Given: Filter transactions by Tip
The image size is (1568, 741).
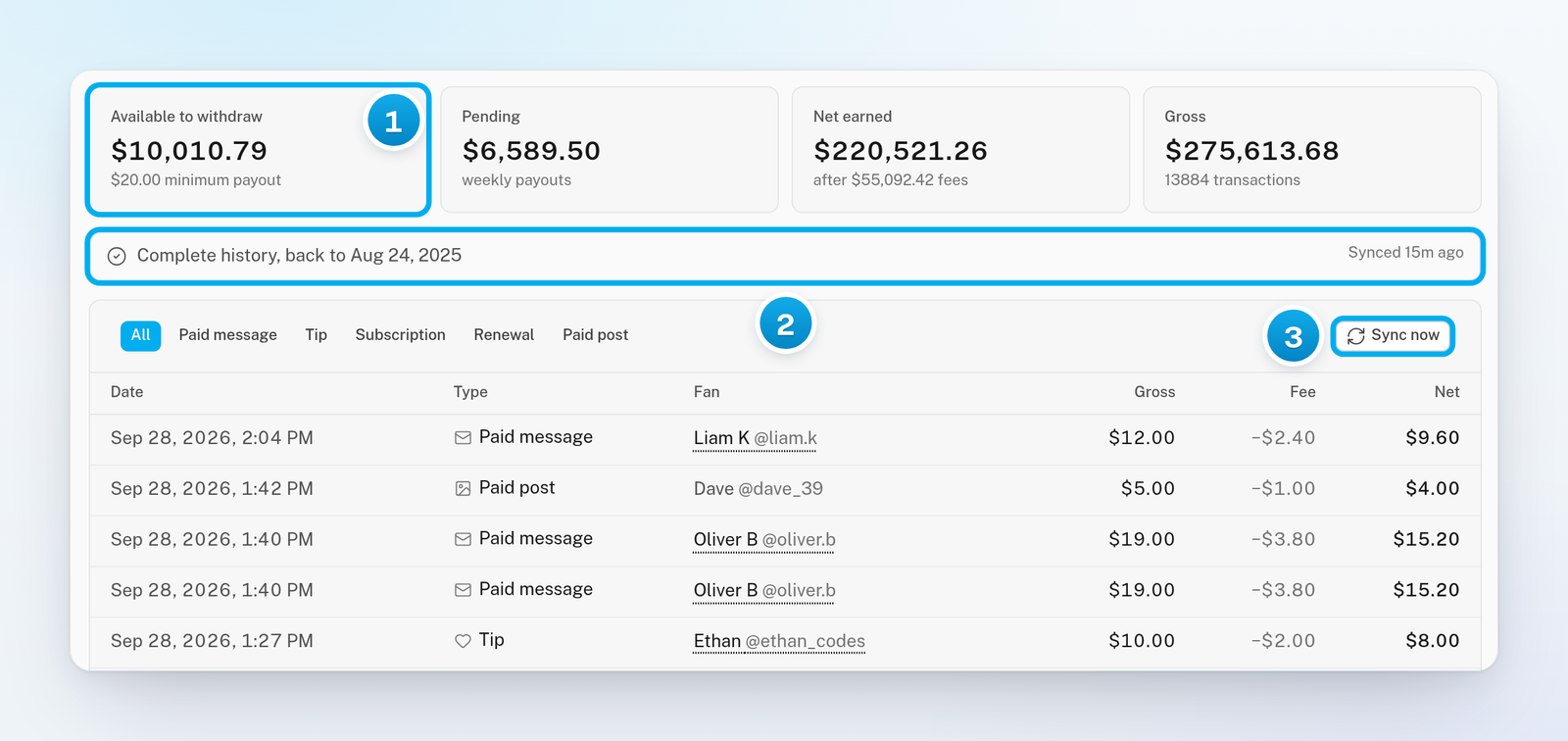Looking at the screenshot, I should 316,335.
